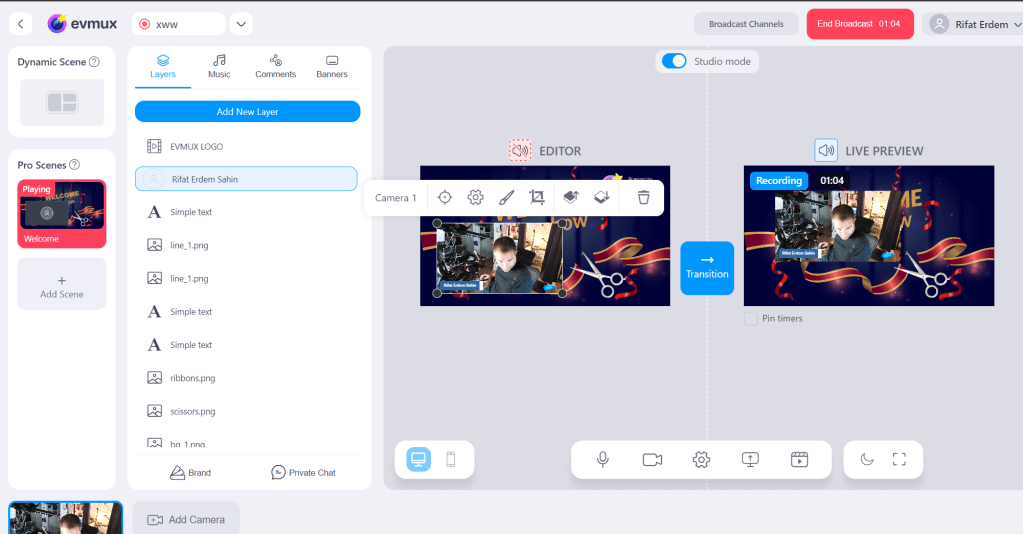The image size is (1023, 534).
Task: Select the ribbons.png layer
Action: [247, 378]
